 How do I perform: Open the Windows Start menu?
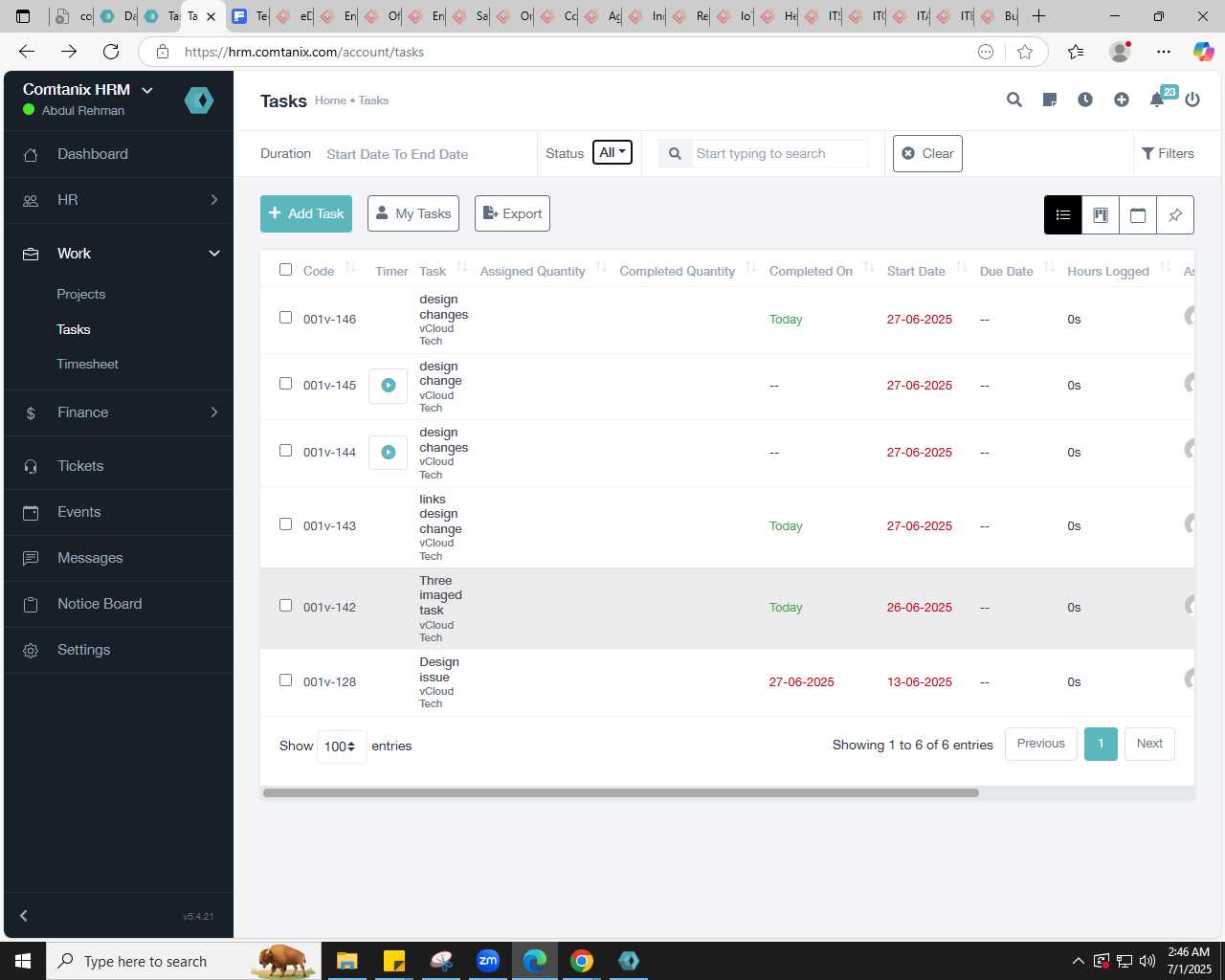coord(23,961)
